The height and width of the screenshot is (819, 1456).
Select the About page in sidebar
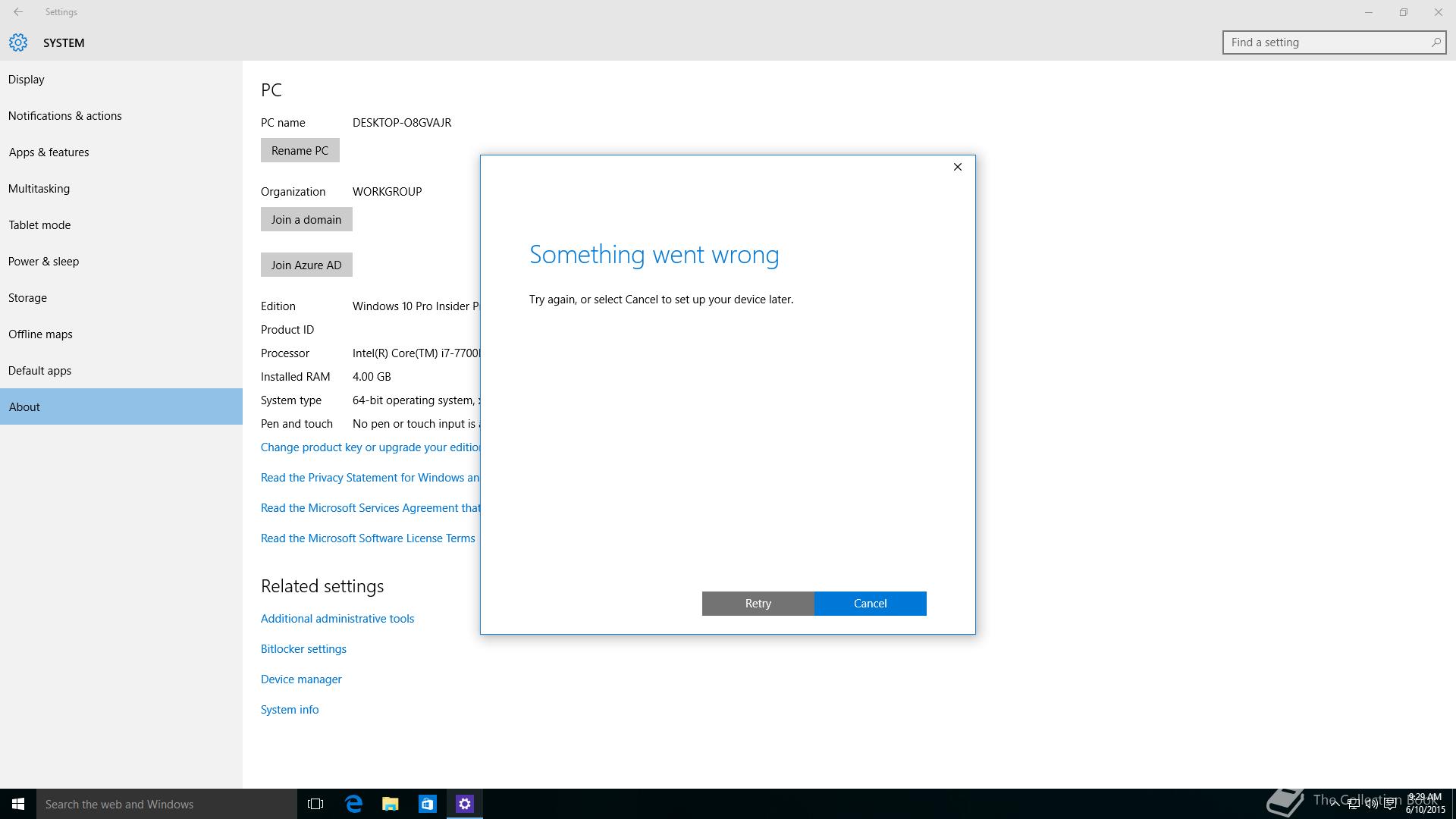click(x=121, y=406)
